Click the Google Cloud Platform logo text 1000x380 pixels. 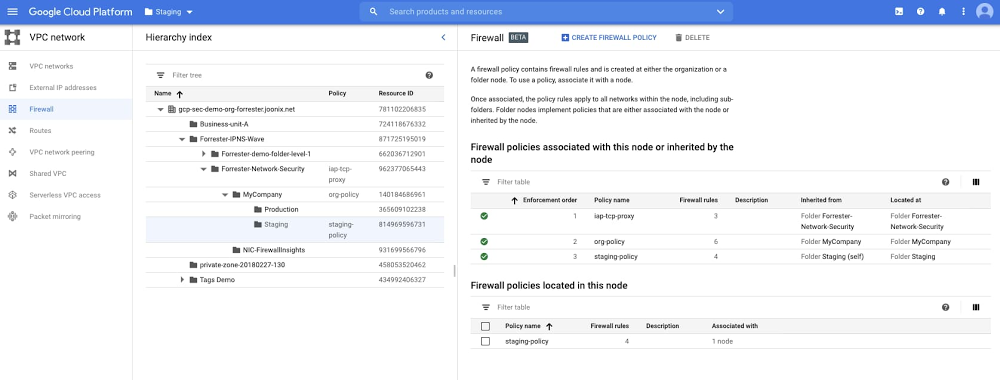coord(80,11)
